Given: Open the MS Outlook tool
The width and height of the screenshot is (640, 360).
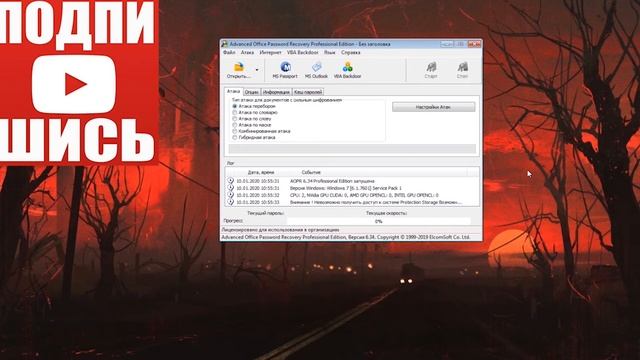Looking at the screenshot, I should [316, 70].
